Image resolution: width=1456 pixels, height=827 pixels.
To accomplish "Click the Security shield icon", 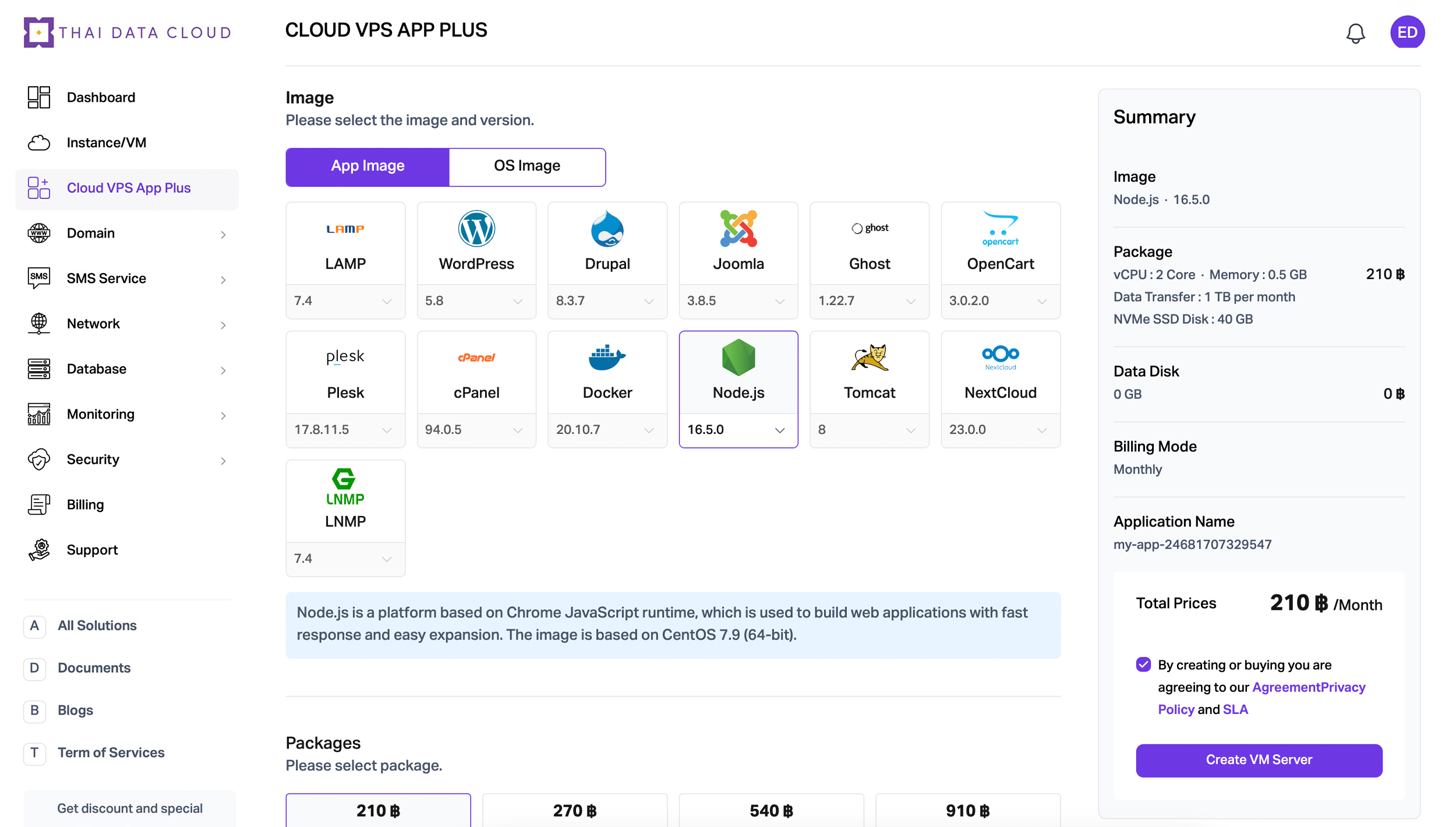I will pos(39,460).
